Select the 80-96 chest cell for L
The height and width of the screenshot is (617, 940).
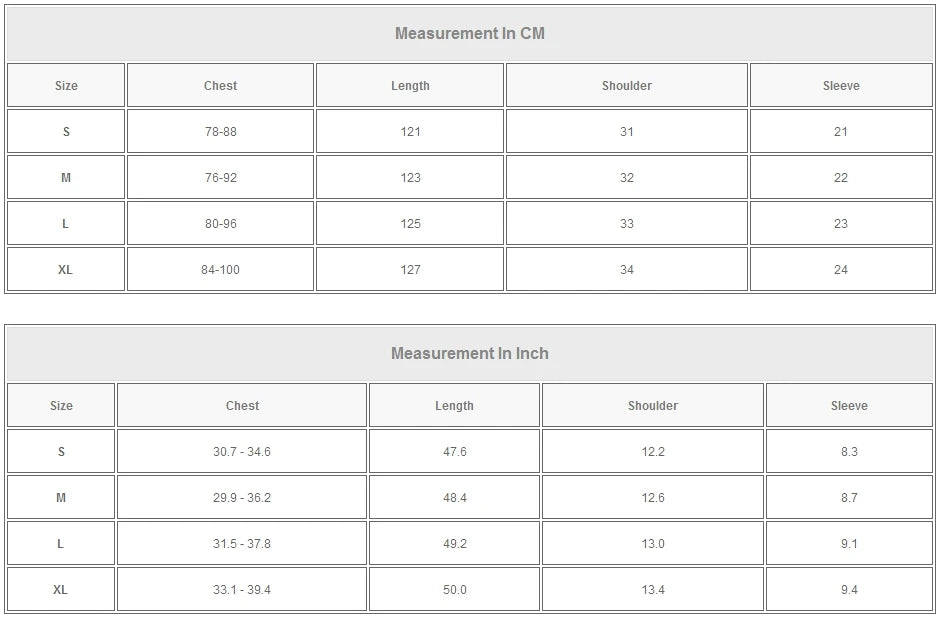tap(220, 224)
